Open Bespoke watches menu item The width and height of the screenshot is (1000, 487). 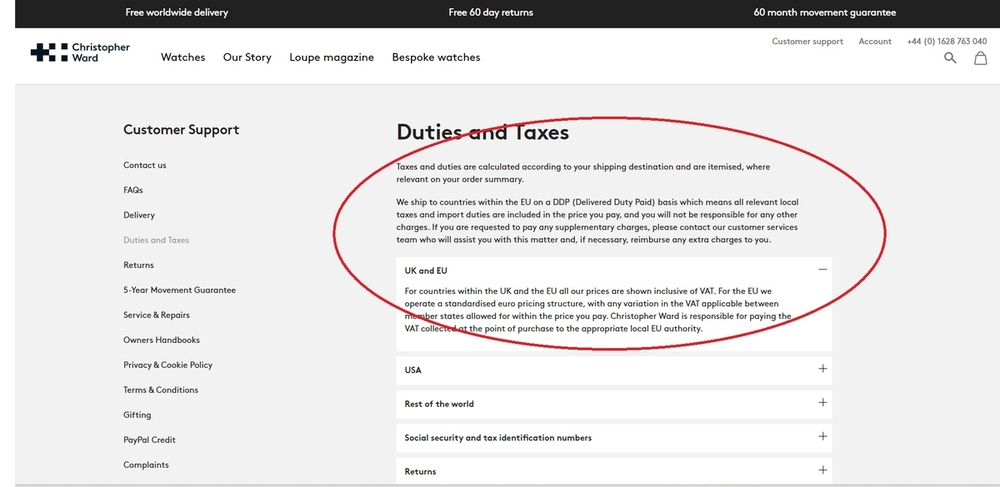click(436, 57)
